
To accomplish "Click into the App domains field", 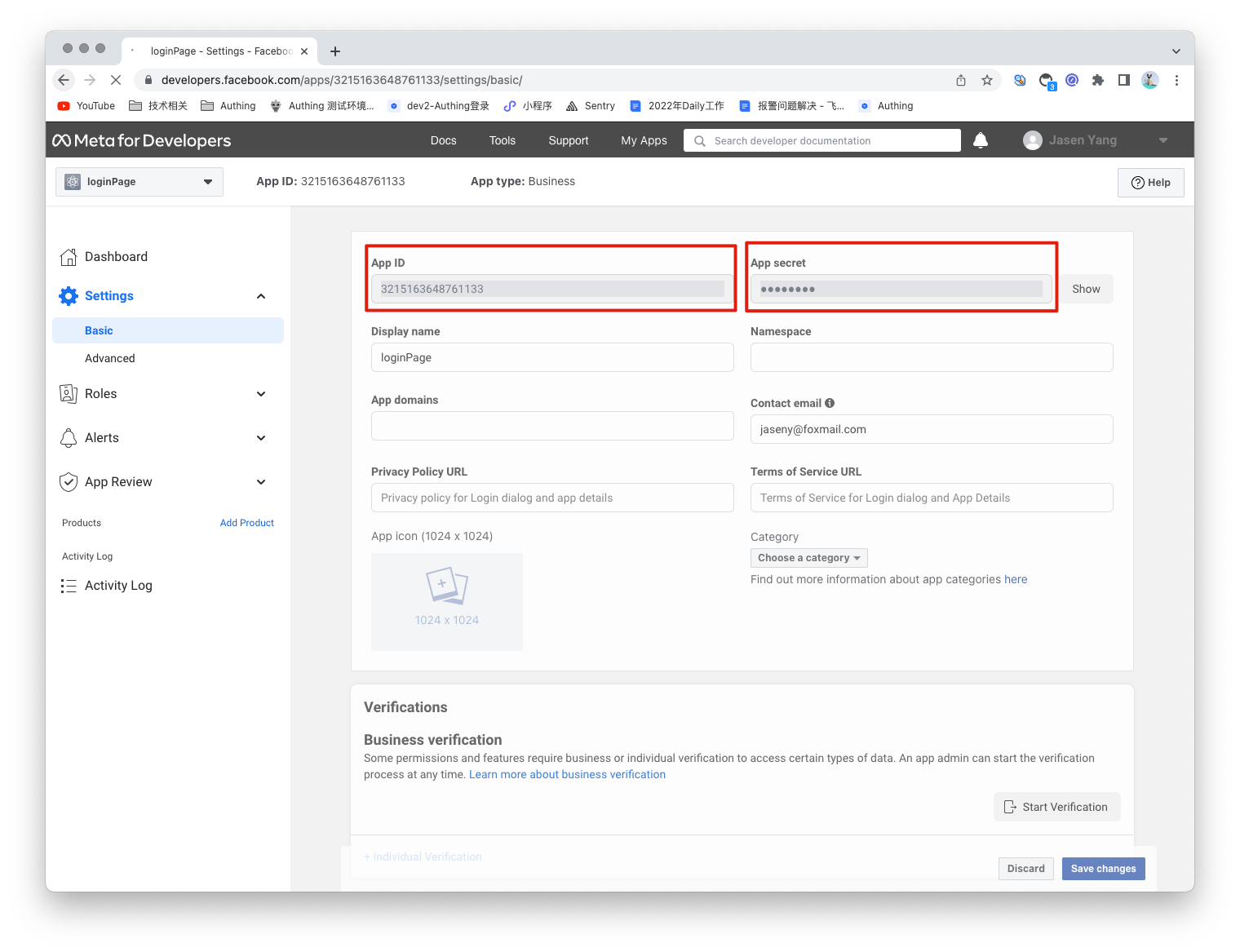I will (x=552, y=426).
